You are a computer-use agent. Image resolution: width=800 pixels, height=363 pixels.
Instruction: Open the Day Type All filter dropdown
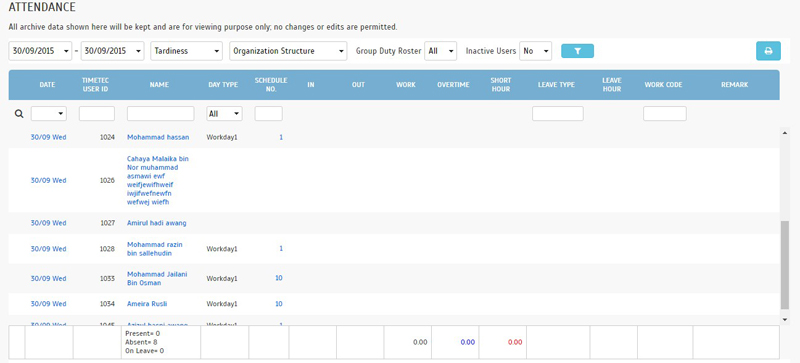coord(224,114)
